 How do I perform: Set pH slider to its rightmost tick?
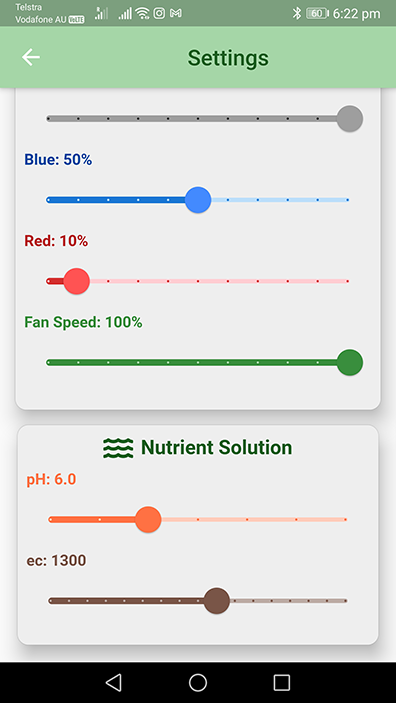coord(345,520)
